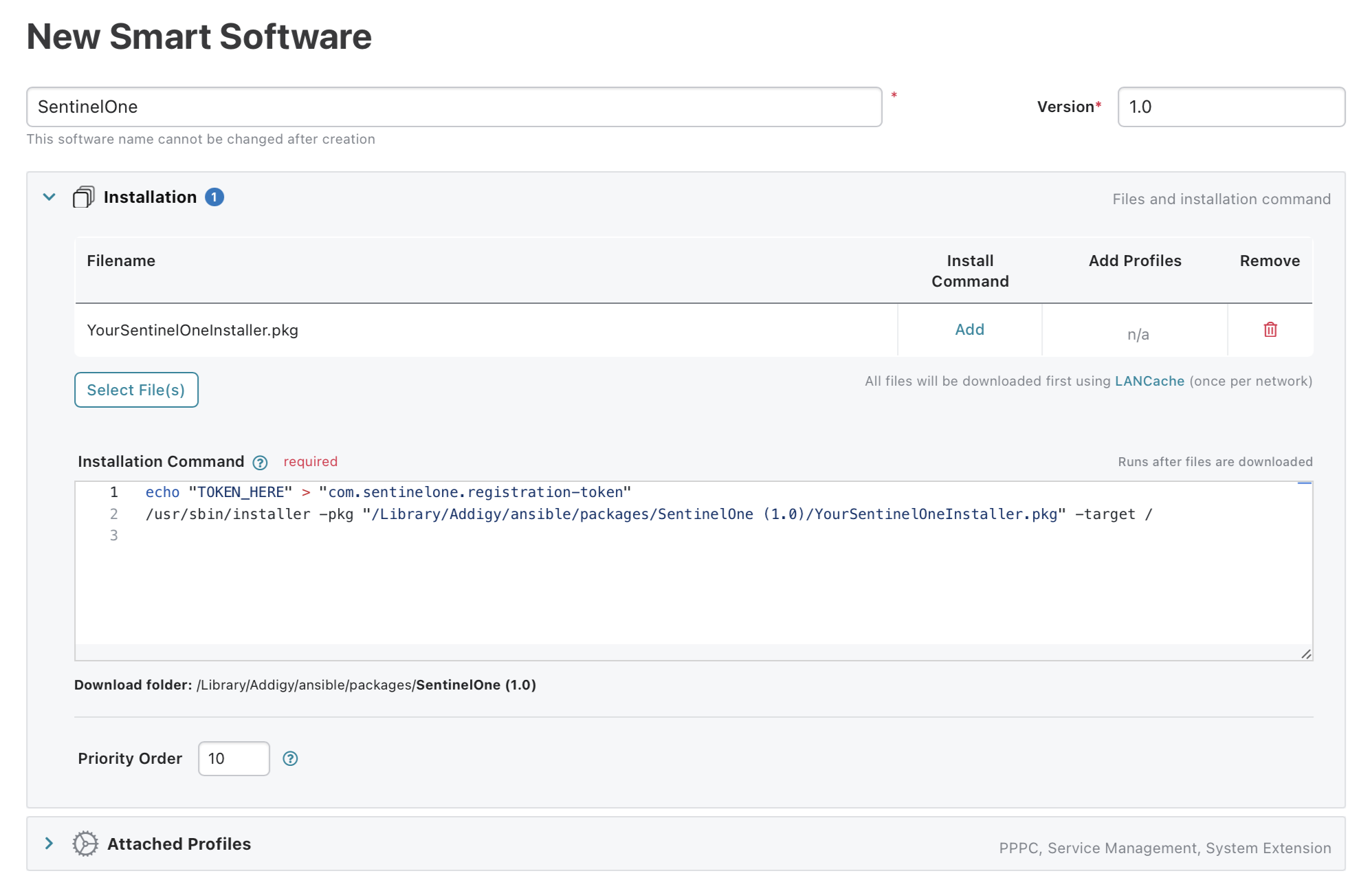Open the LANCache link
Screen dimensions: 1372x891
(x=1149, y=381)
